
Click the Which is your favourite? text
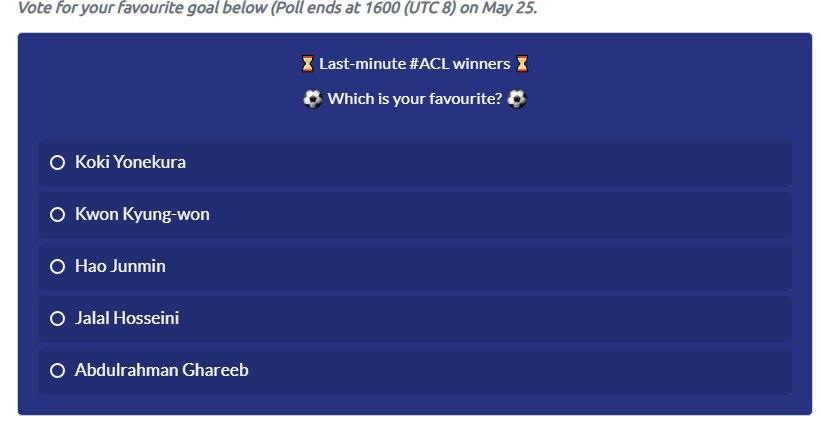tap(415, 98)
